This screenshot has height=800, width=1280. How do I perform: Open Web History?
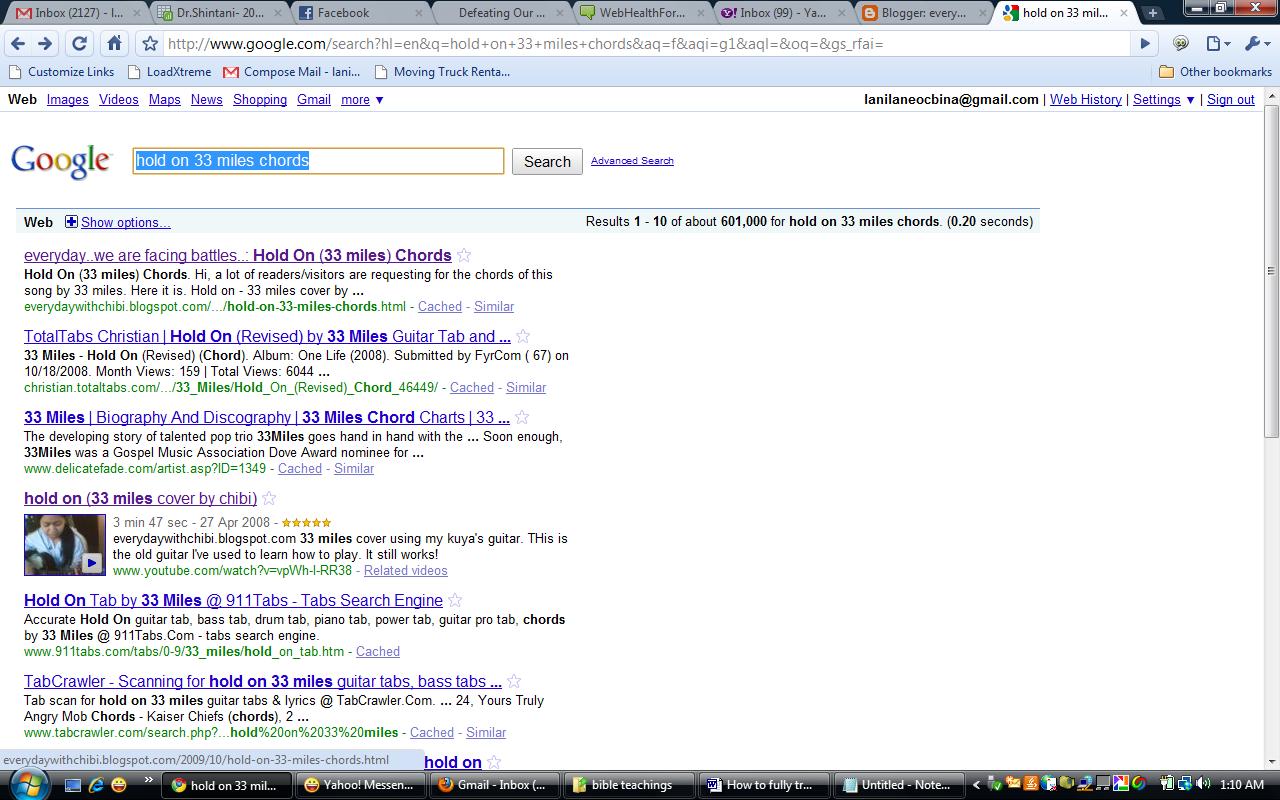coord(1086,100)
